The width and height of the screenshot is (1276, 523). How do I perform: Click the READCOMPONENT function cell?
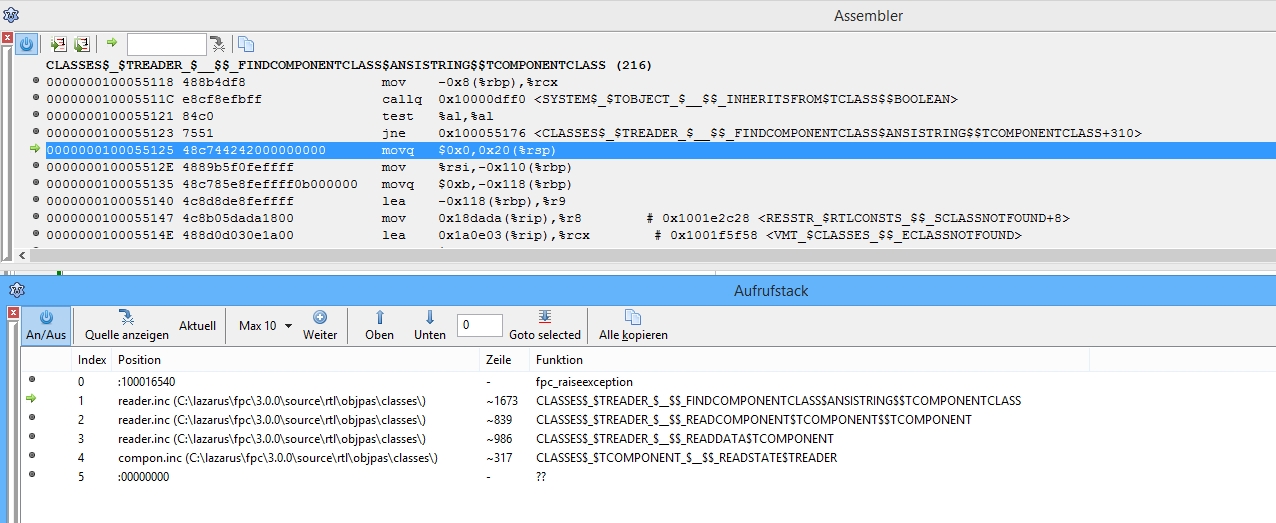[754, 419]
